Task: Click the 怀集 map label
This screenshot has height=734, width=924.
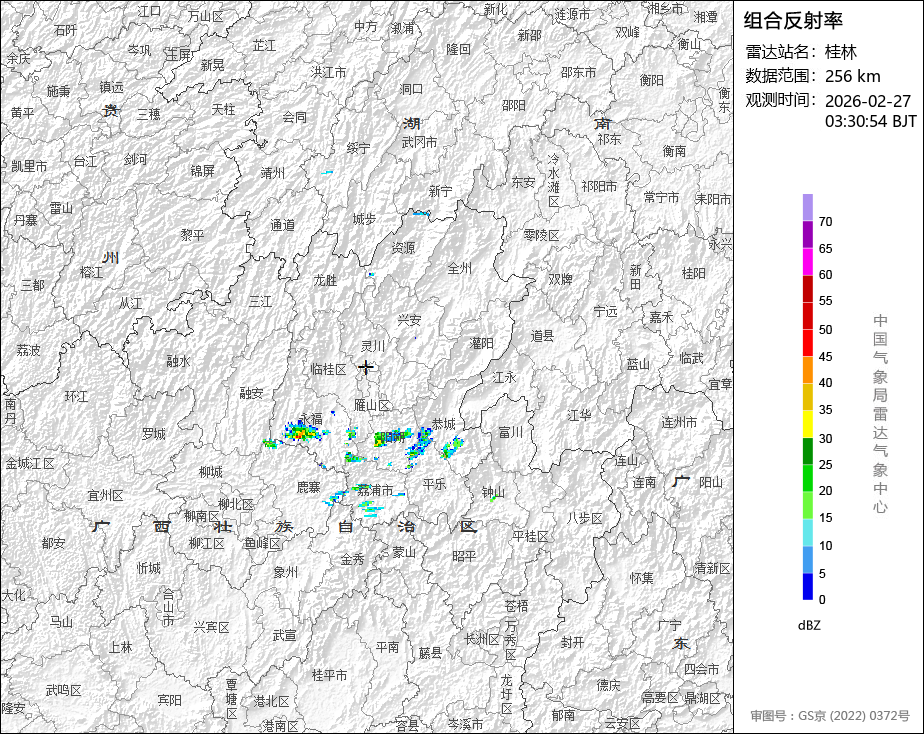Action: click(x=642, y=578)
